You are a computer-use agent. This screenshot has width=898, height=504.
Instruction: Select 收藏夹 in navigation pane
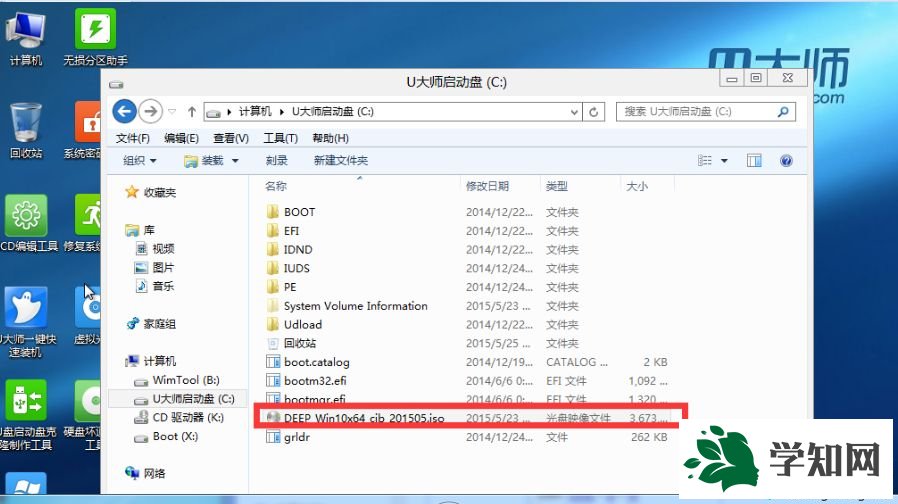tap(151, 192)
